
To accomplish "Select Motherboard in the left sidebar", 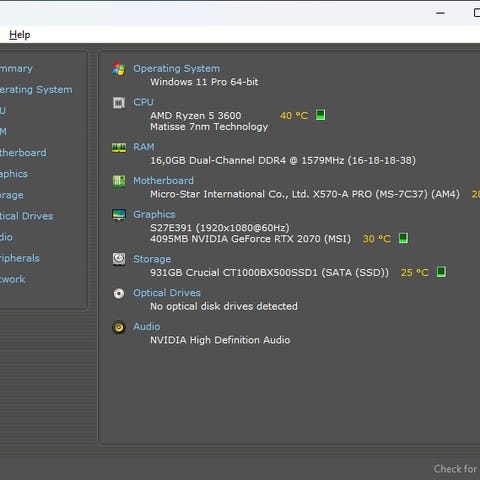I will (23, 153).
